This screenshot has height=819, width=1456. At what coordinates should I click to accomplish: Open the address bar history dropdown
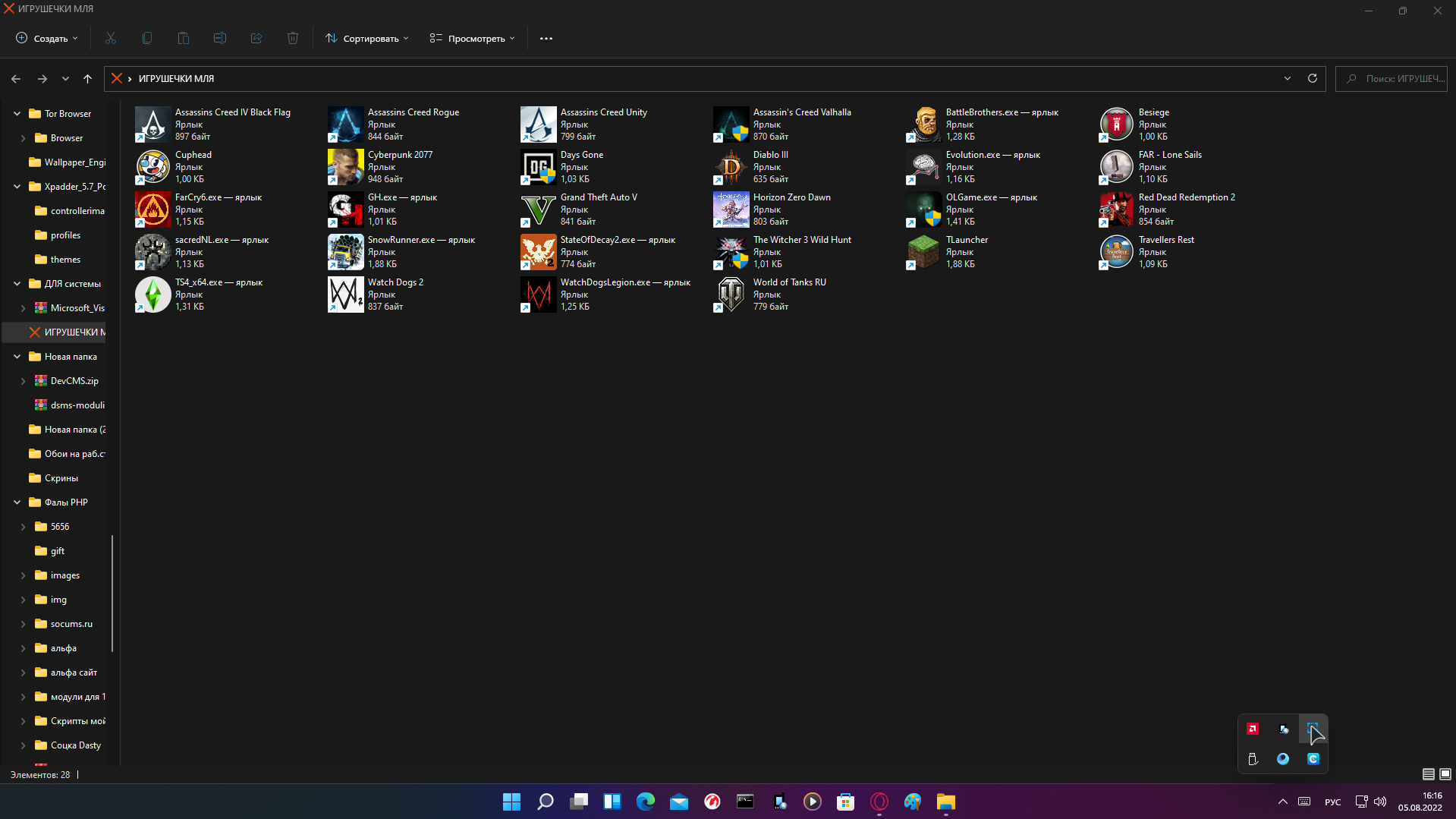pyautogui.click(x=1288, y=78)
